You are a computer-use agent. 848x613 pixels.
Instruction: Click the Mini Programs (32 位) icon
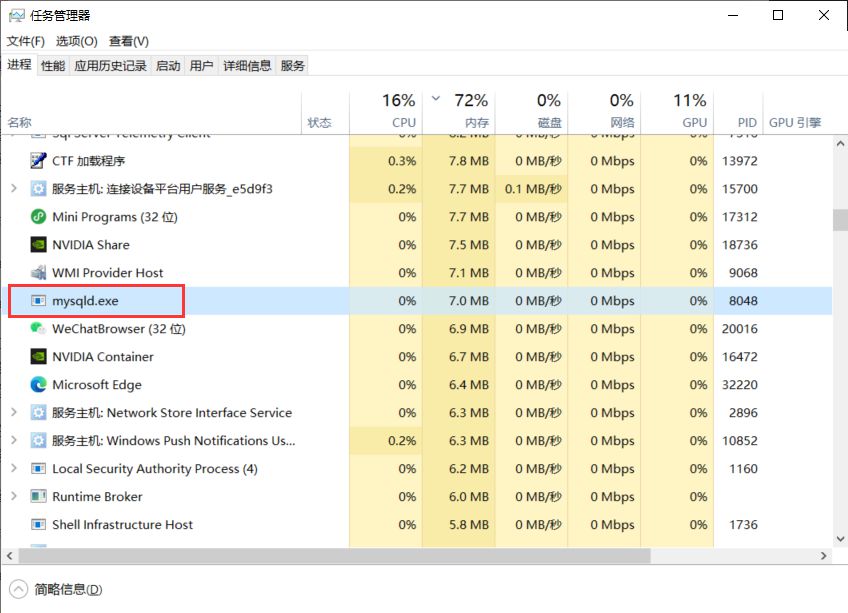coord(39,217)
